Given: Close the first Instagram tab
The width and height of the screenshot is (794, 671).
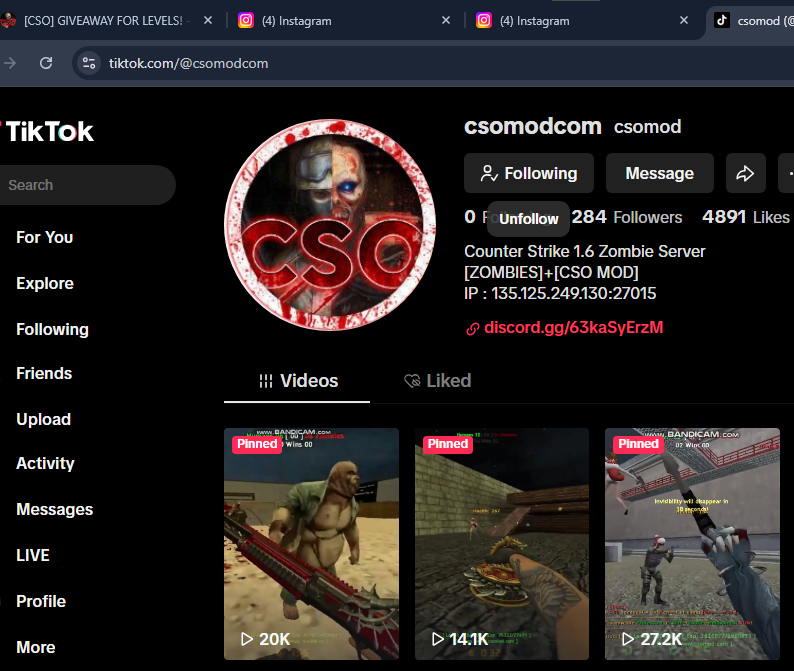Looking at the screenshot, I should click(446, 20).
